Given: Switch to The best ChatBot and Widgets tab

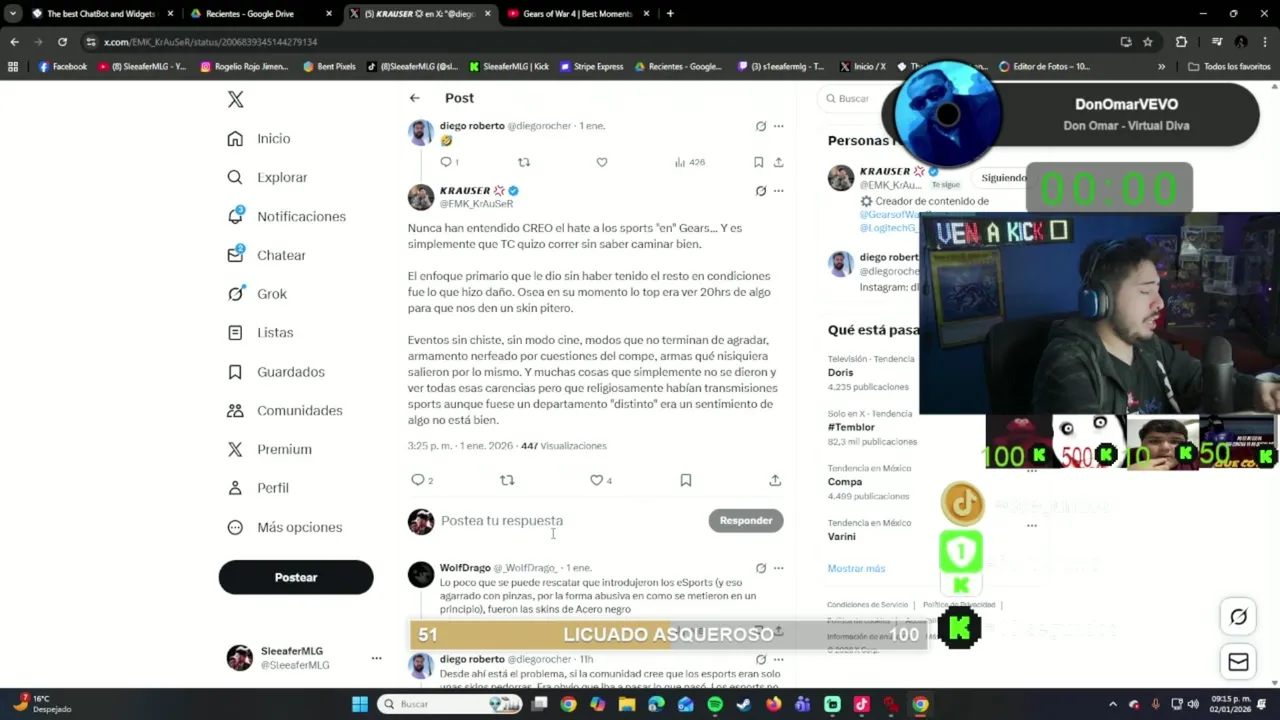Looking at the screenshot, I should click(103, 14).
